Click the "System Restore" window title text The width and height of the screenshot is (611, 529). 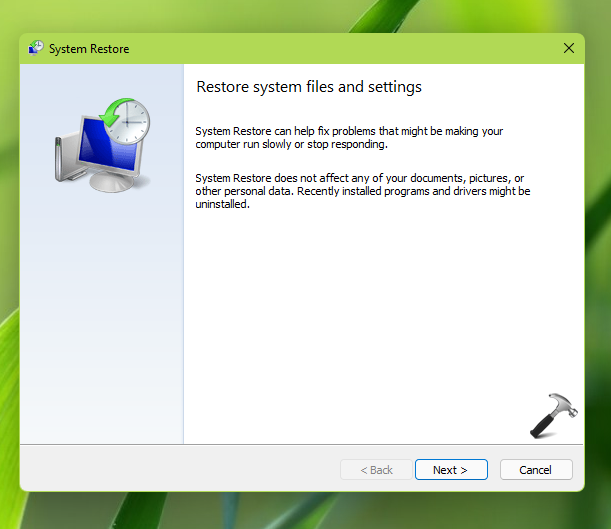[89, 49]
